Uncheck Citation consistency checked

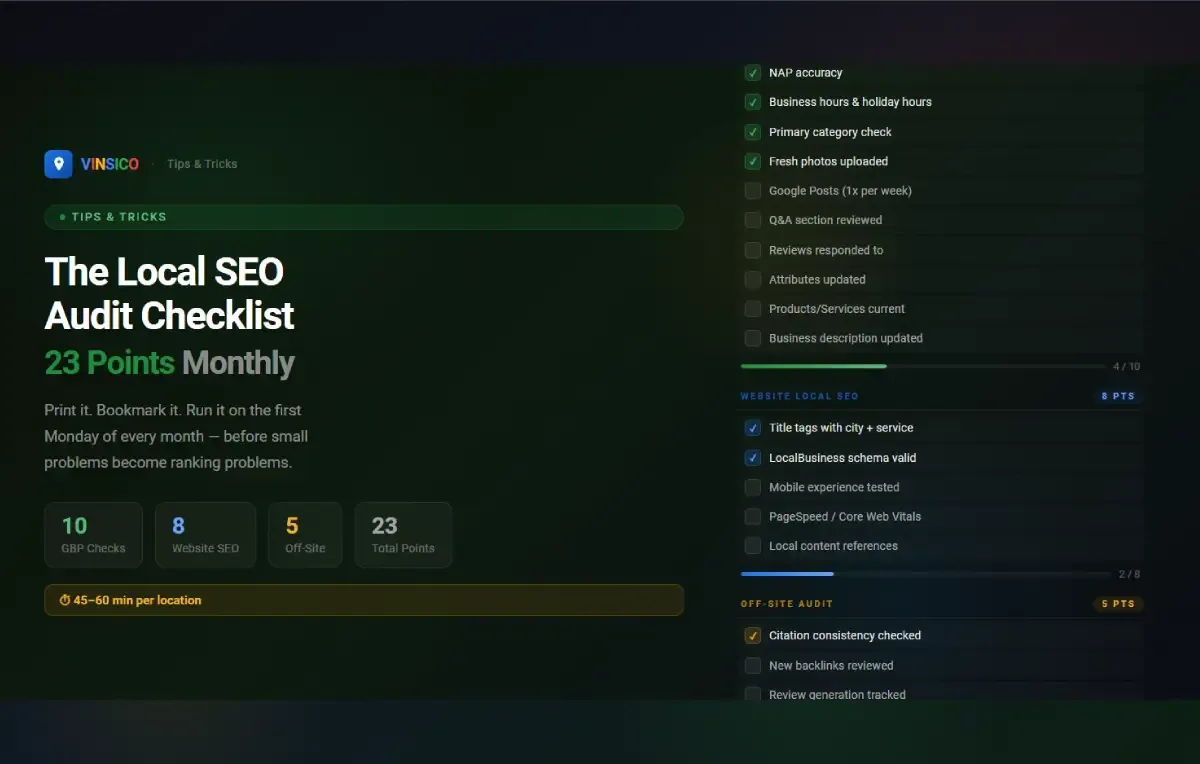click(x=753, y=636)
